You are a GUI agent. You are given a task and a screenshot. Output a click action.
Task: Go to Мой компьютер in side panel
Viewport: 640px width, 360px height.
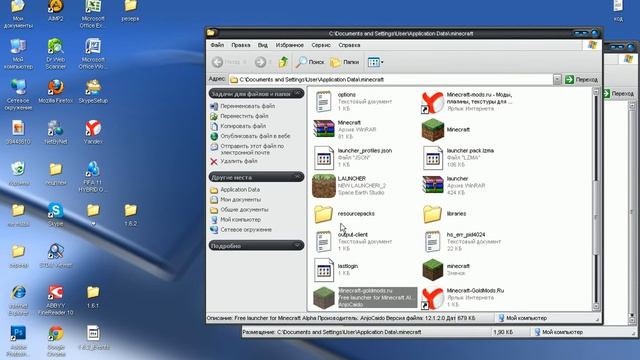click(240, 220)
